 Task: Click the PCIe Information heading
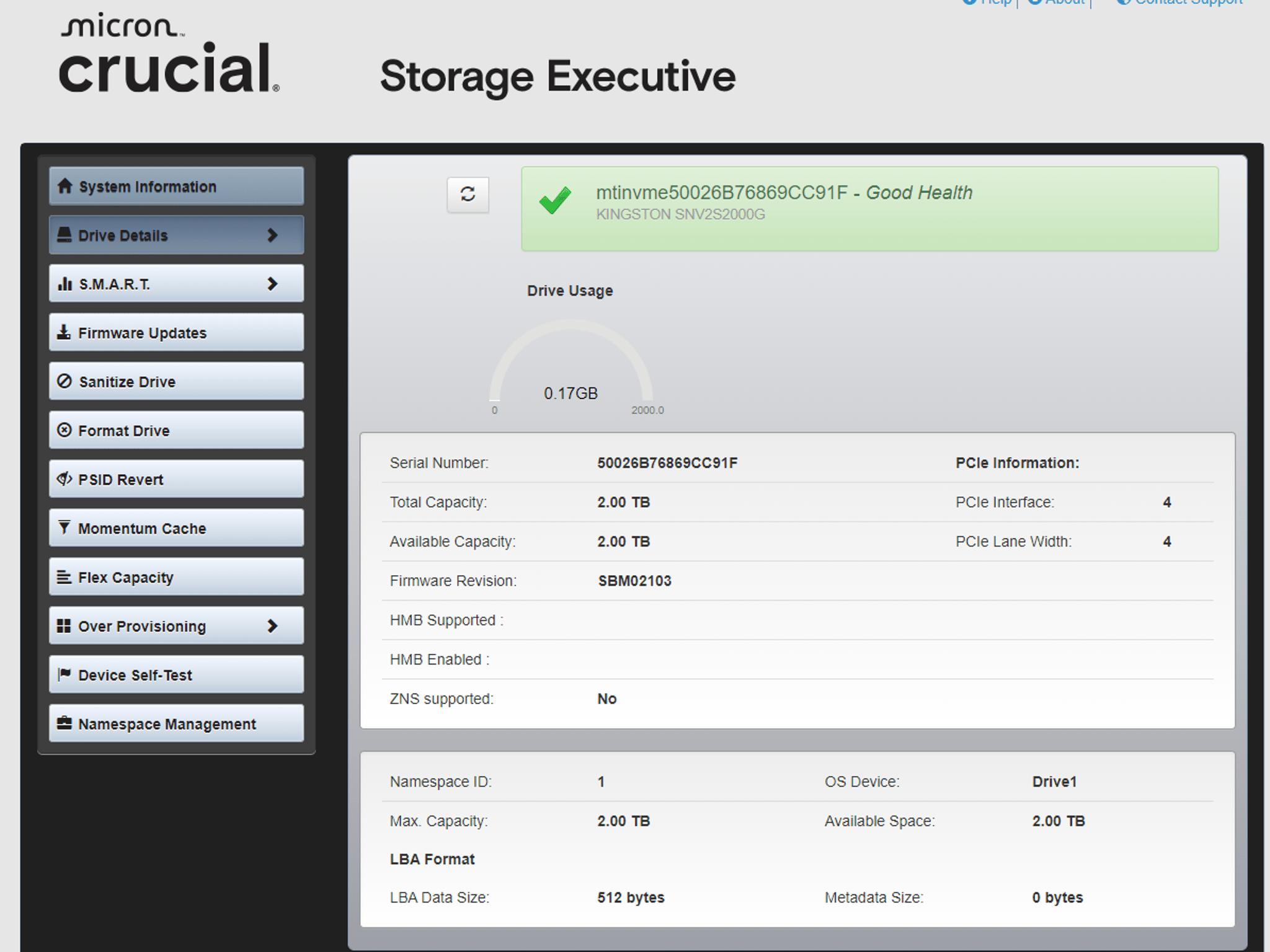pyautogui.click(x=1017, y=463)
